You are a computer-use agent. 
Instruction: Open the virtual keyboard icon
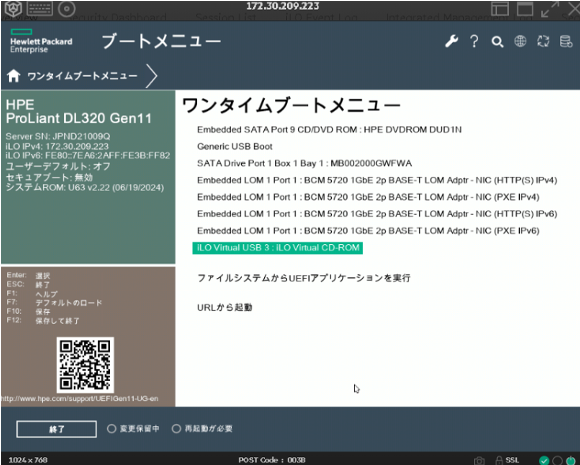click(40, 9)
